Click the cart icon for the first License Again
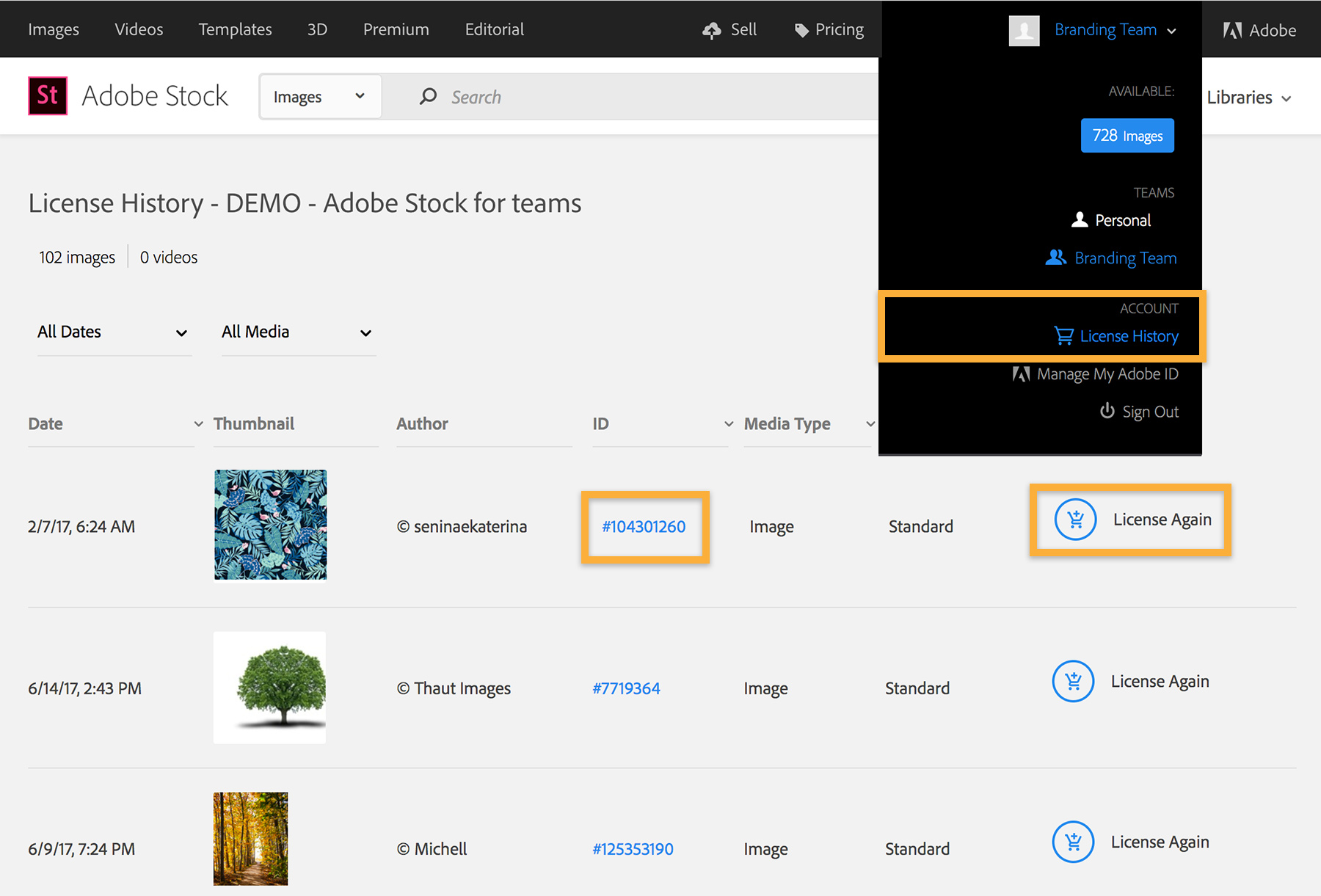 coord(1075,520)
